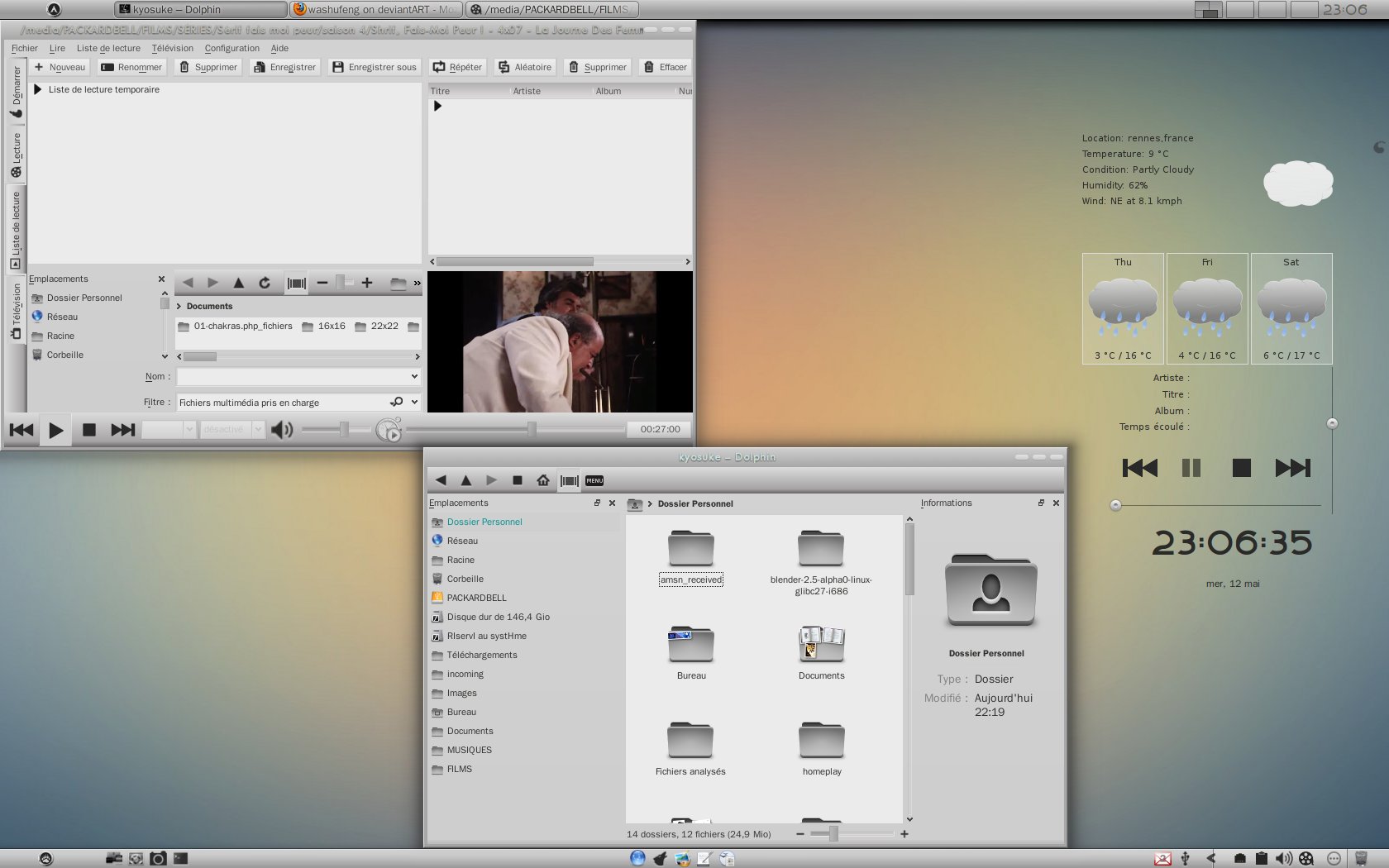Image resolution: width=1389 pixels, height=868 pixels.
Task: Skip to next track in the media player
Action: (x=123, y=430)
